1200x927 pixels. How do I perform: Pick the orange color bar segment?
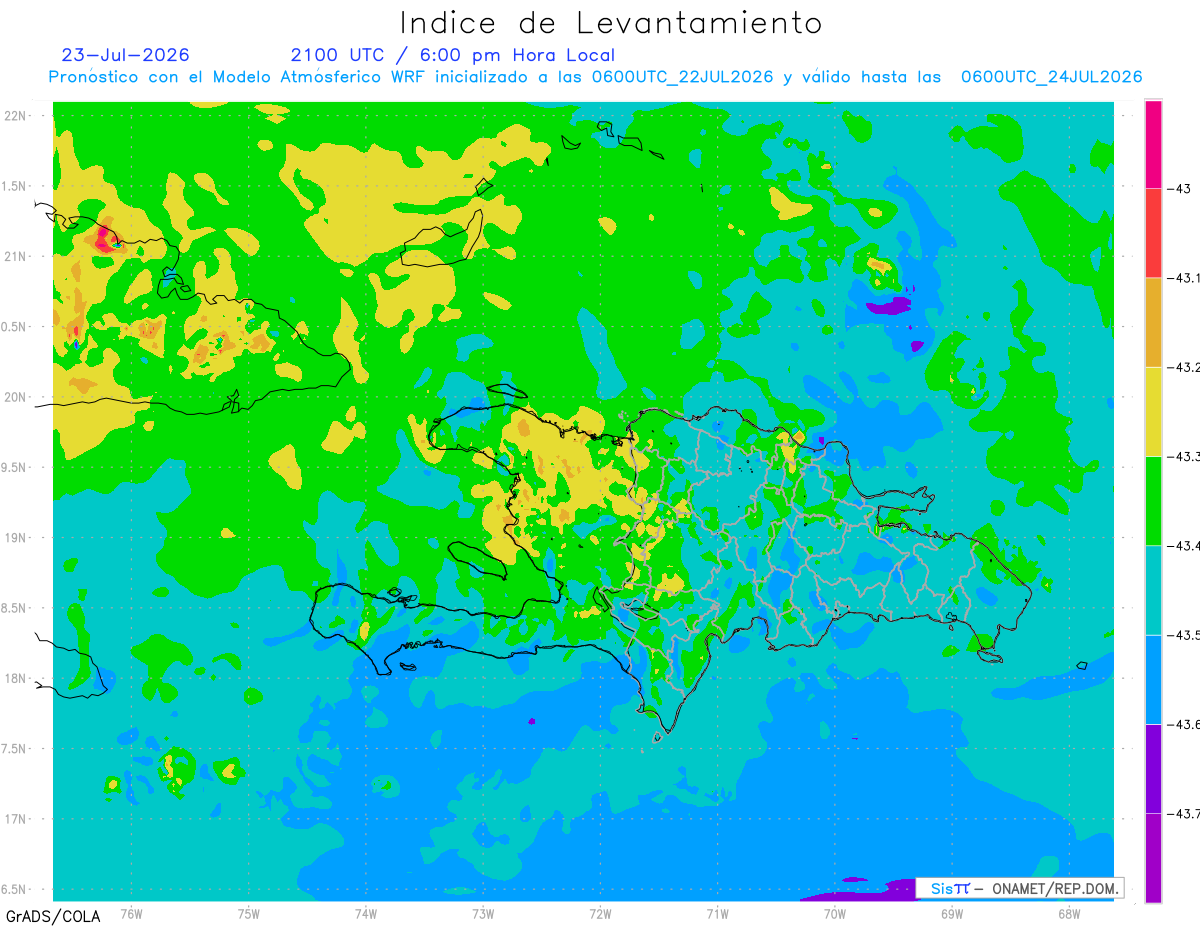click(x=1153, y=322)
